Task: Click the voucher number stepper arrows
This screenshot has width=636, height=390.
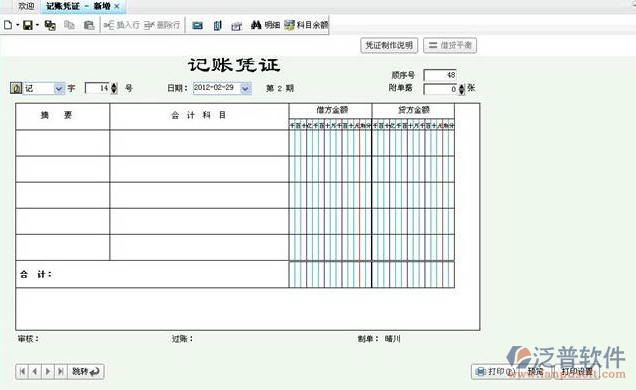Action: [114, 88]
